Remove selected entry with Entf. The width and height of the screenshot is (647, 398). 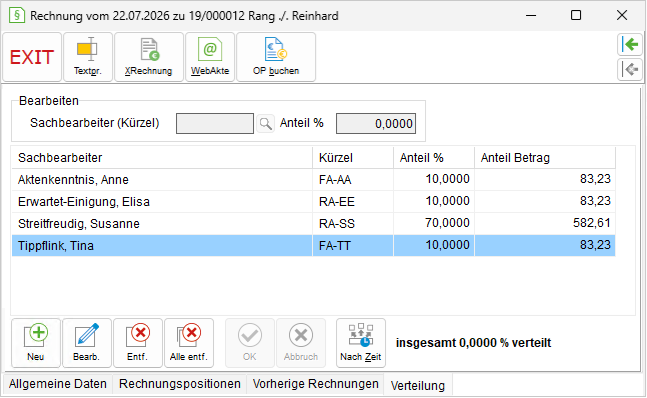click(138, 343)
